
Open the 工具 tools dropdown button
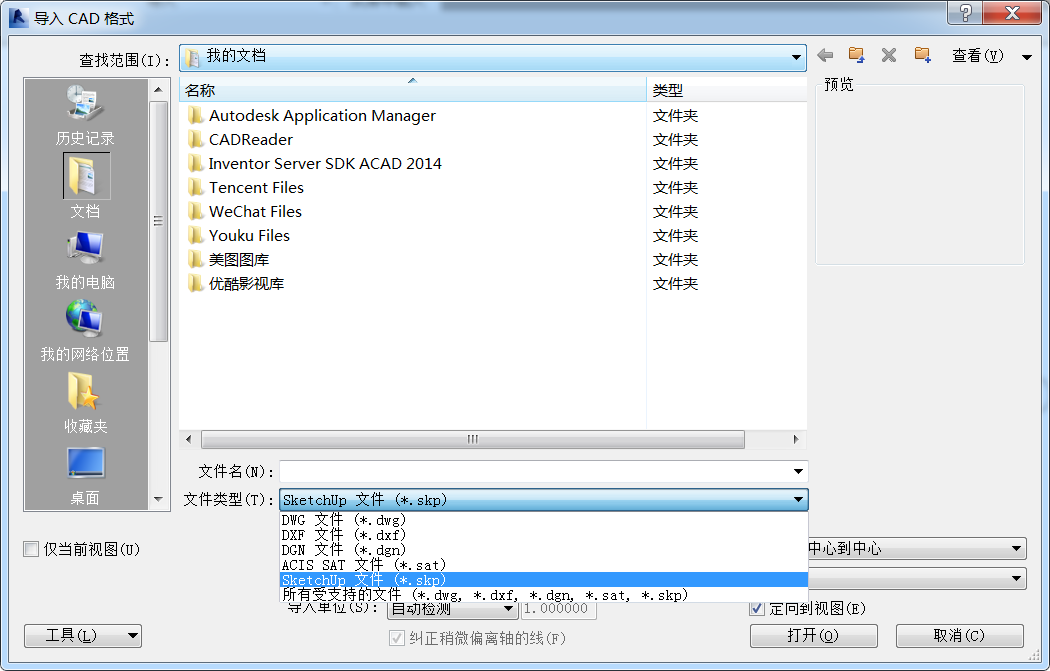pyautogui.click(x=83, y=636)
